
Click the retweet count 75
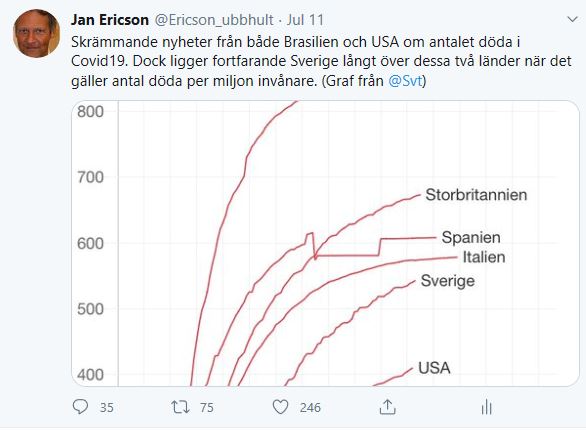207,407
